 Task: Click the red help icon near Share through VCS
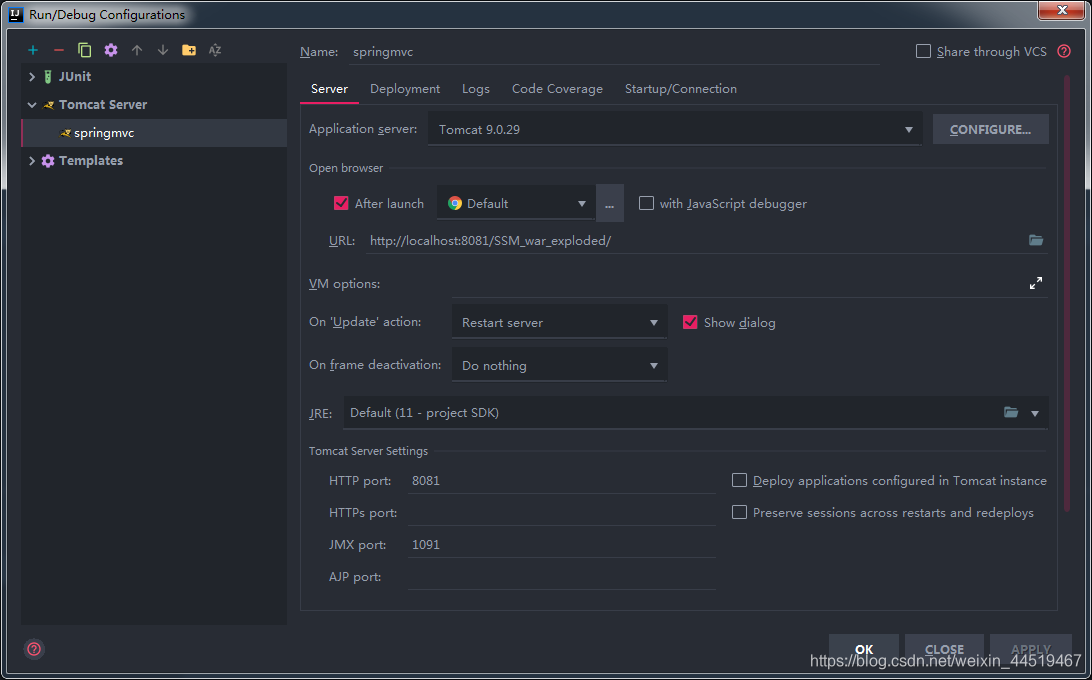pos(1063,51)
